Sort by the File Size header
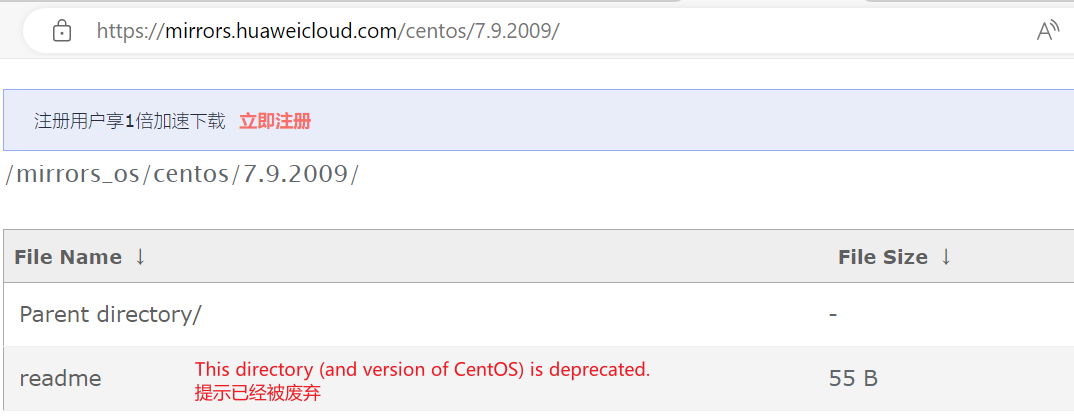This screenshot has height=418, width=1074. point(883,257)
